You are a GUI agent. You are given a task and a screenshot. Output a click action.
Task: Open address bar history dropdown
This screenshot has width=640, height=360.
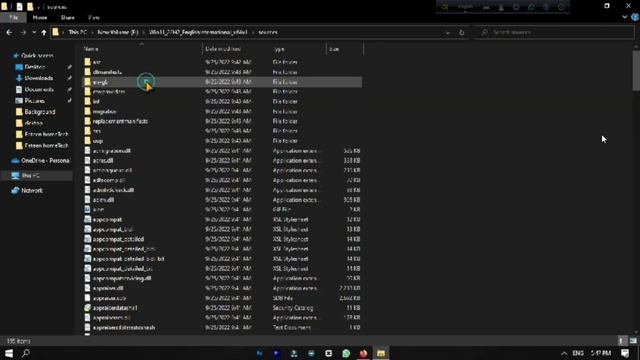pyautogui.click(x=448, y=32)
